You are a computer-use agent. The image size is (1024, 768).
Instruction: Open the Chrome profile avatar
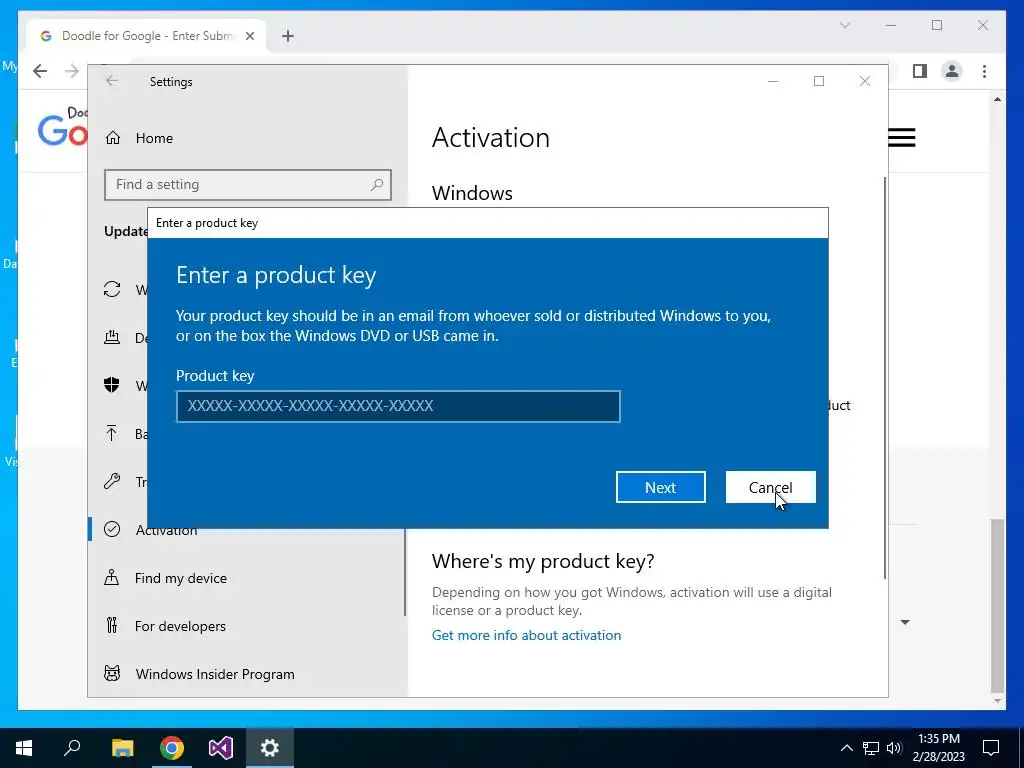tap(952, 71)
